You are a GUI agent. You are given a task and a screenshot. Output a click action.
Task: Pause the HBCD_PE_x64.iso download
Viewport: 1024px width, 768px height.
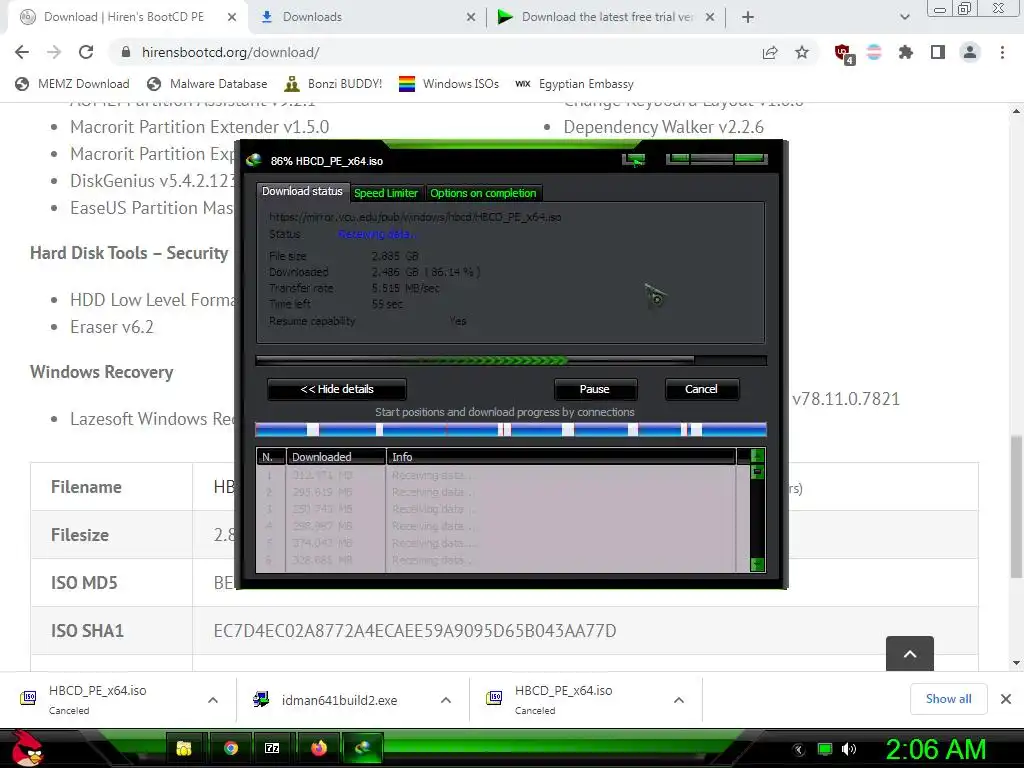coord(595,389)
